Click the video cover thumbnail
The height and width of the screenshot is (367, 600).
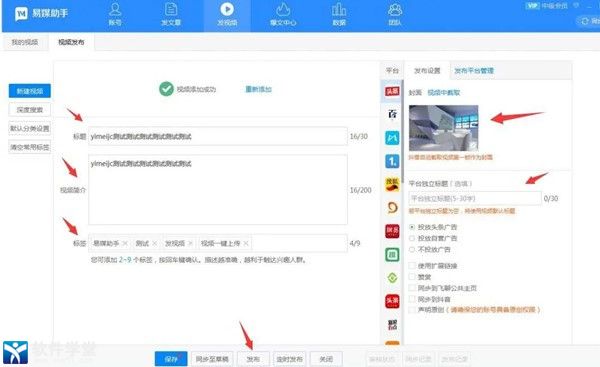pyautogui.click(x=443, y=128)
